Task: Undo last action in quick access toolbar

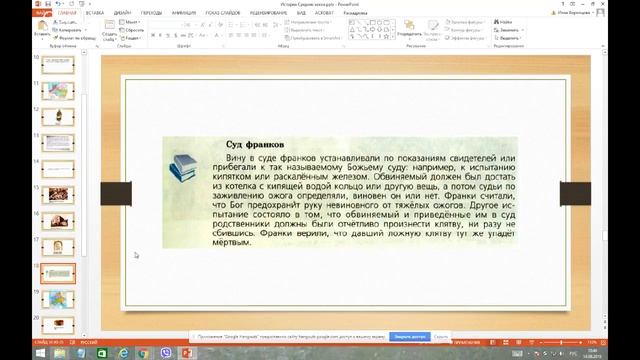Action: click(x=58, y=4)
